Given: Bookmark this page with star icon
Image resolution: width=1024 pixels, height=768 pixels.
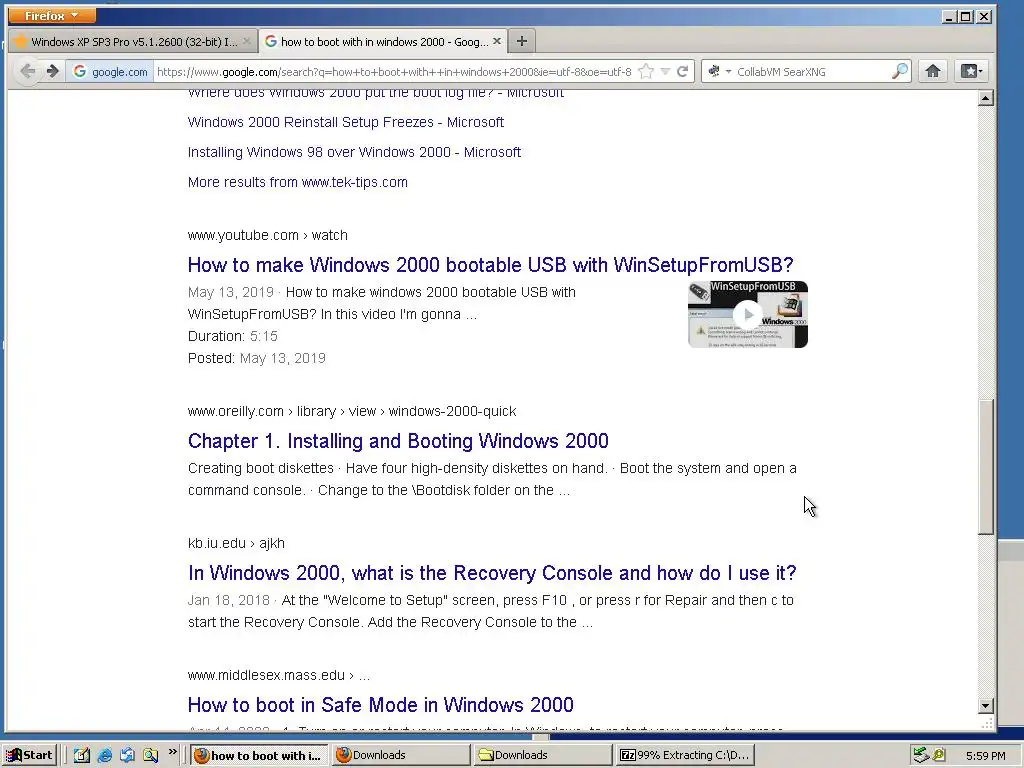Looking at the screenshot, I should point(646,71).
